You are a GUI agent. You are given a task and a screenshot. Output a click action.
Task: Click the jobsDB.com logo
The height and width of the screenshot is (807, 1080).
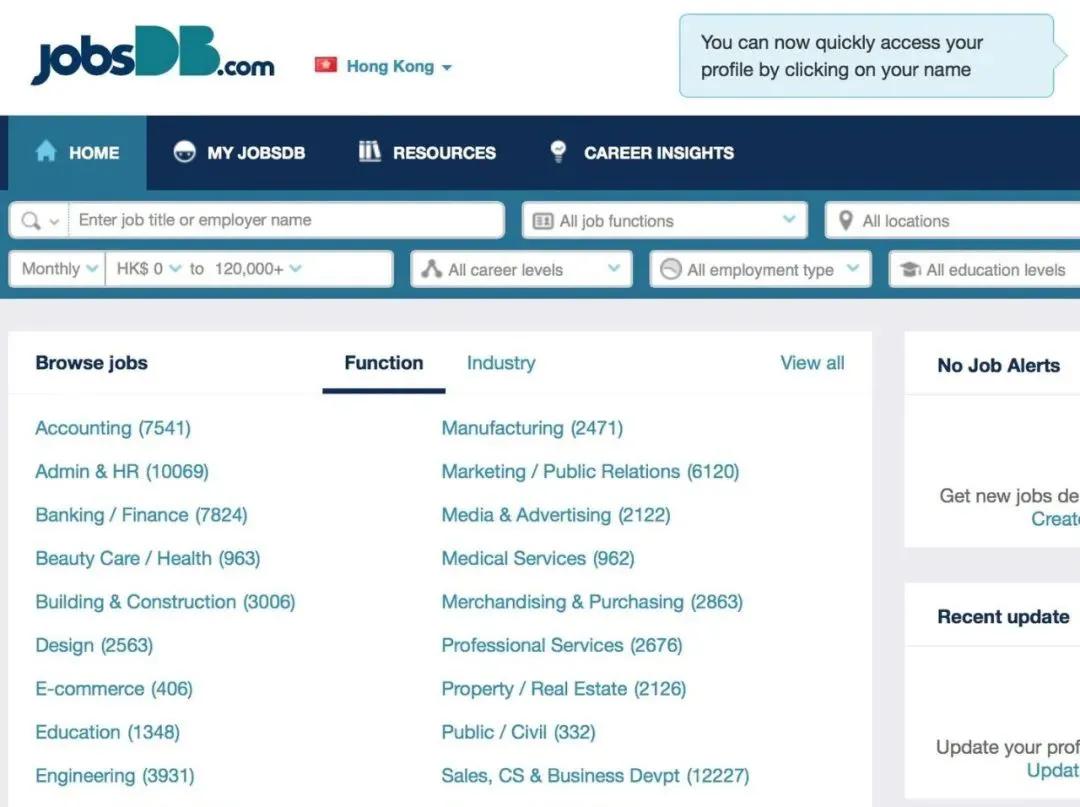[153, 55]
